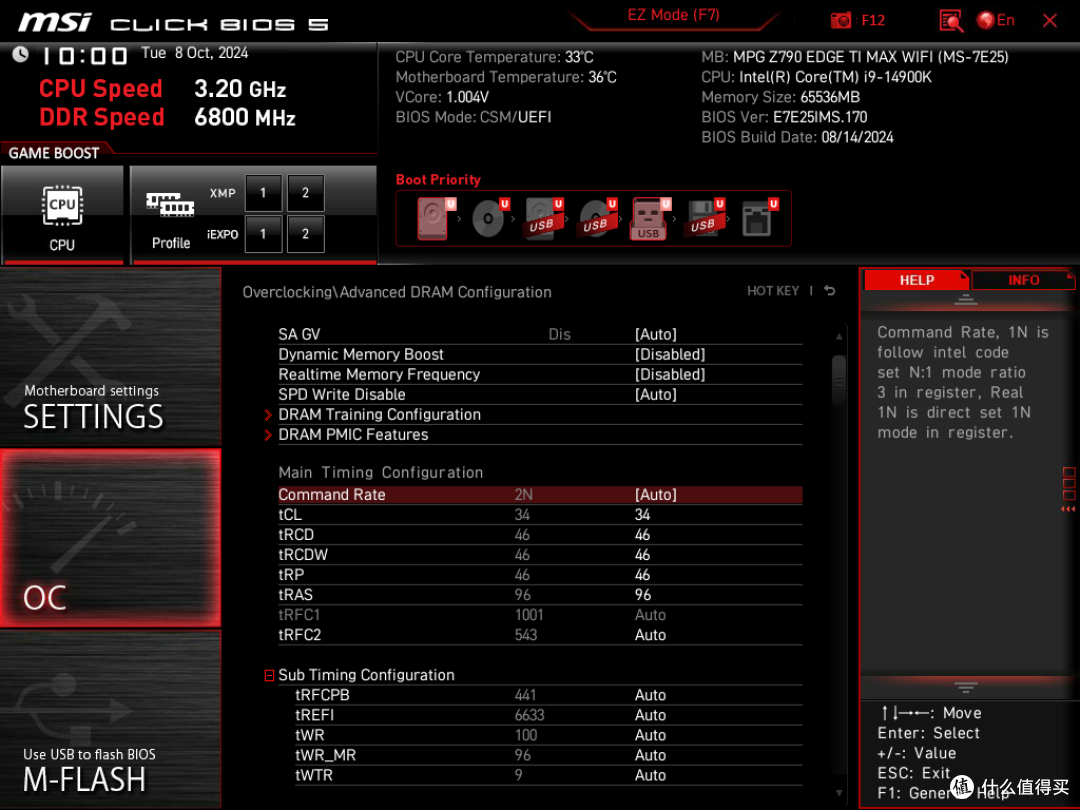The height and width of the screenshot is (810, 1080).
Task: Click the settings list scrollbar thumb
Action: coord(838,380)
